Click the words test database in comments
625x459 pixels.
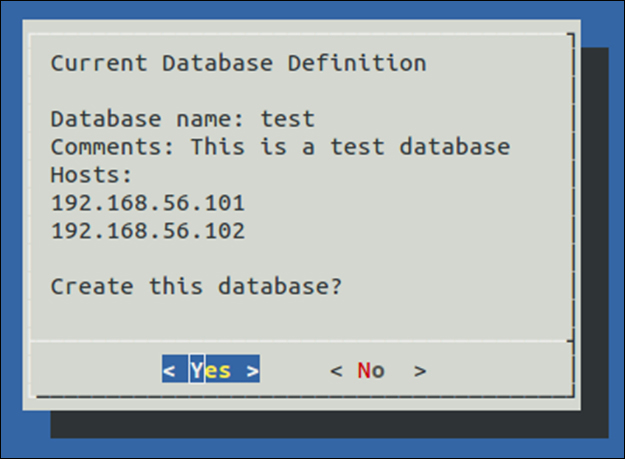tap(421, 147)
